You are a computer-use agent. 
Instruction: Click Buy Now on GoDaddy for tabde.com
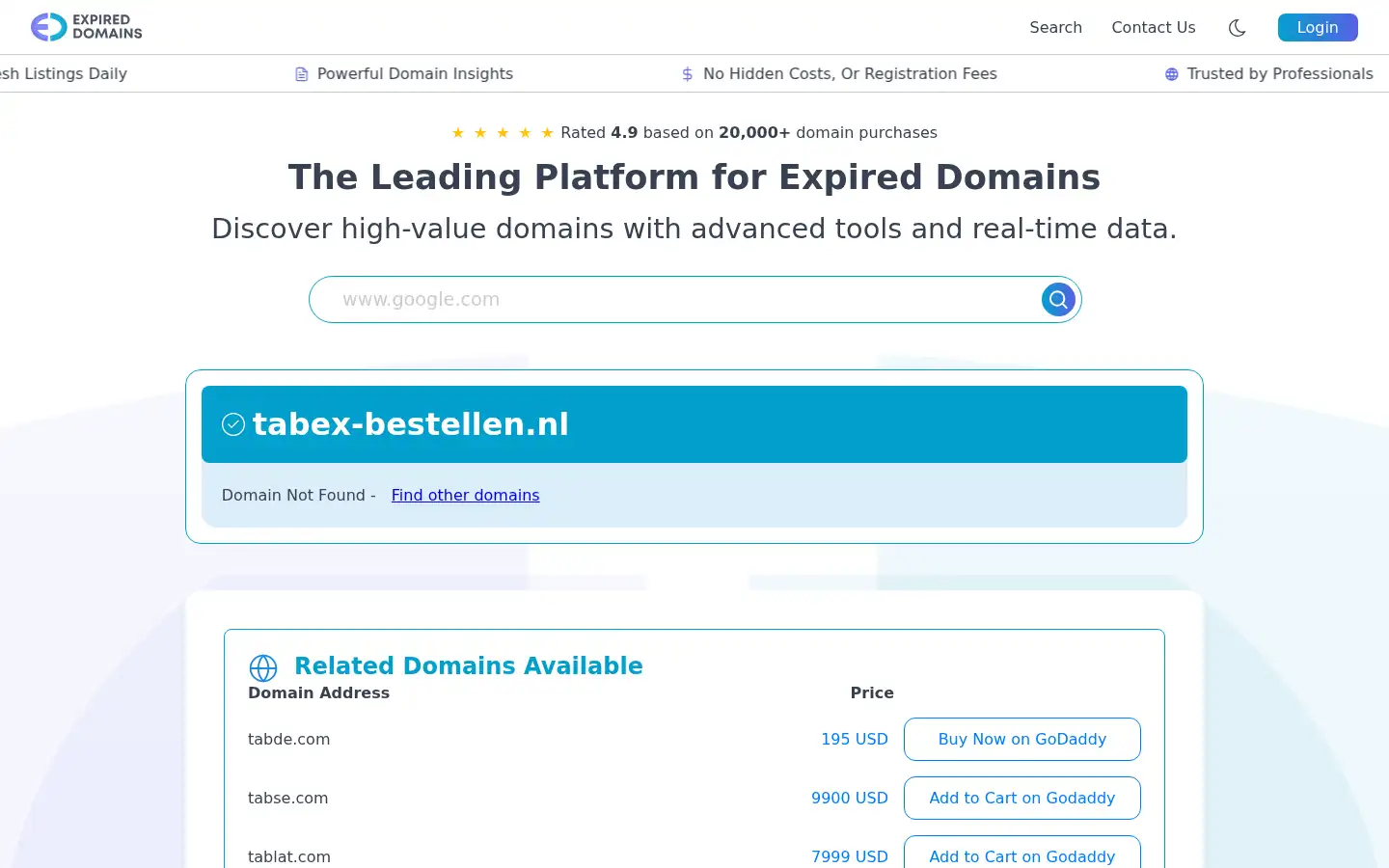click(1021, 739)
